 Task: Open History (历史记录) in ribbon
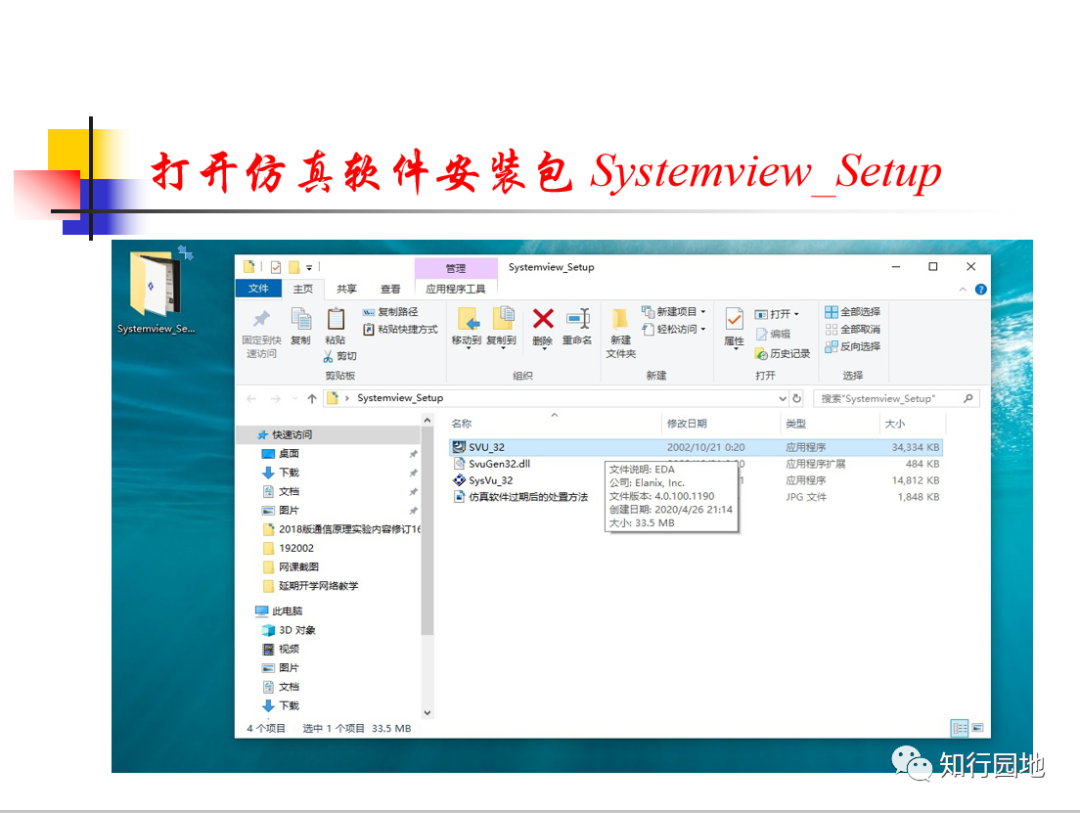[782, 353]
